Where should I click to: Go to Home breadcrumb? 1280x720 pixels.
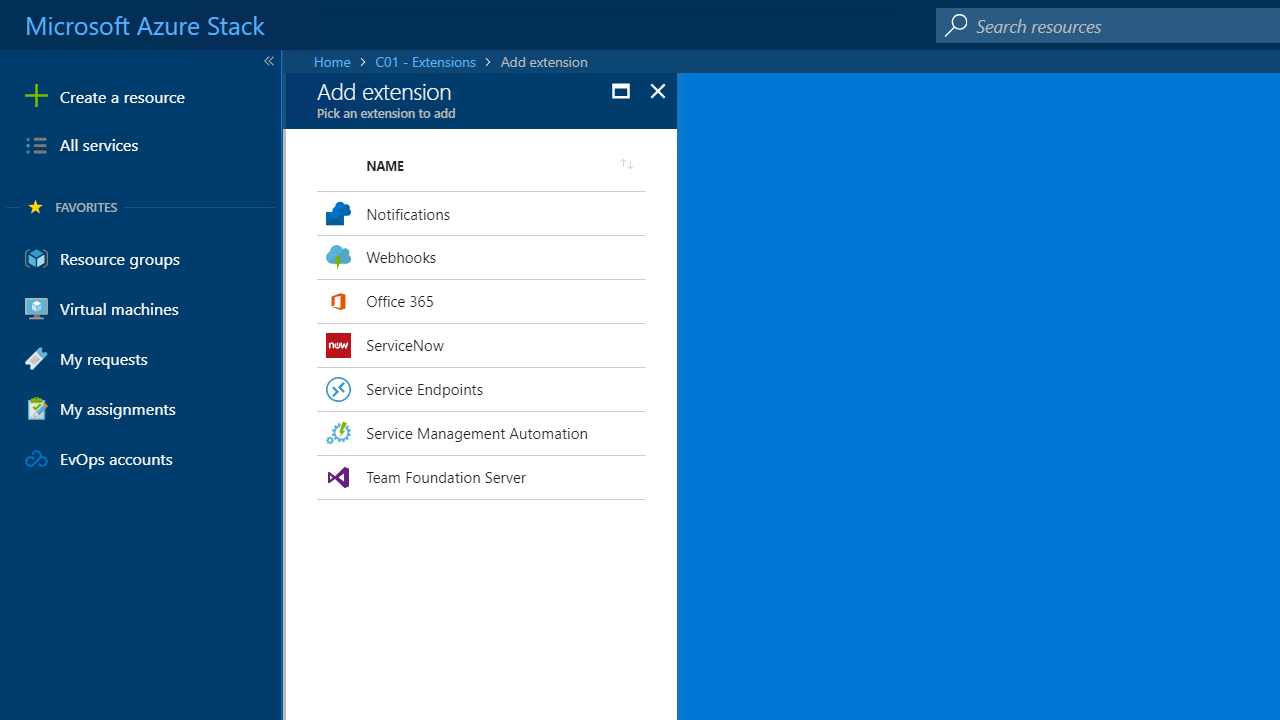click(332, 62)
